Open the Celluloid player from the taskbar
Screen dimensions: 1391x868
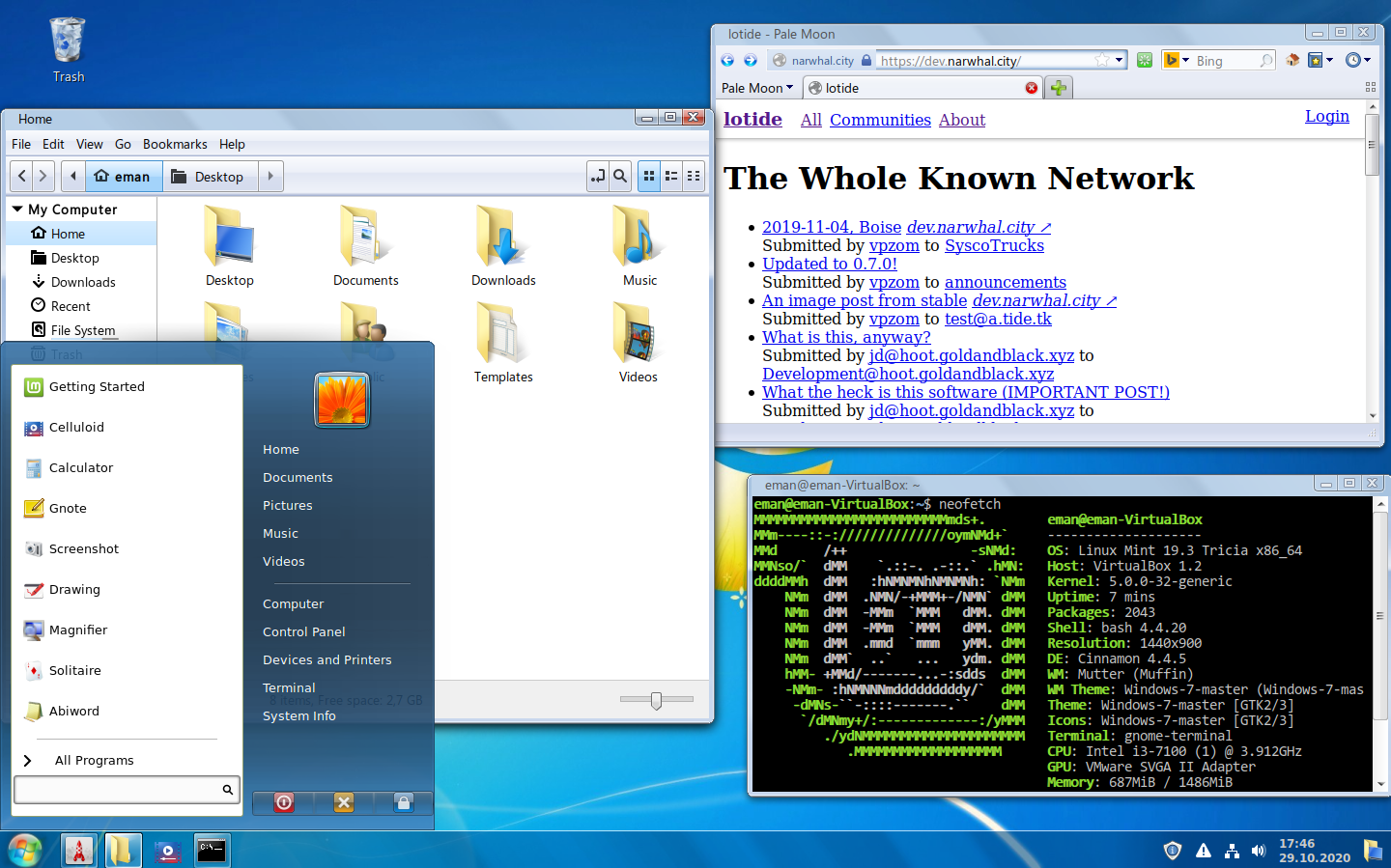coord(167,851)
